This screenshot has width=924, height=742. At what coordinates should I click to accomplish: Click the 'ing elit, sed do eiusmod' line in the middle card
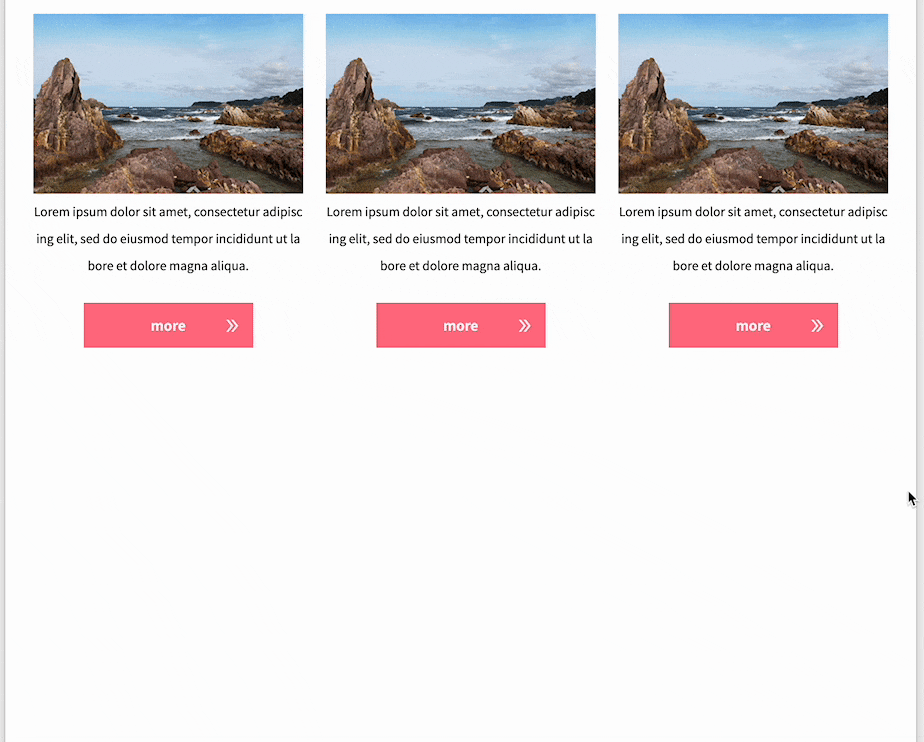(461, 239)
